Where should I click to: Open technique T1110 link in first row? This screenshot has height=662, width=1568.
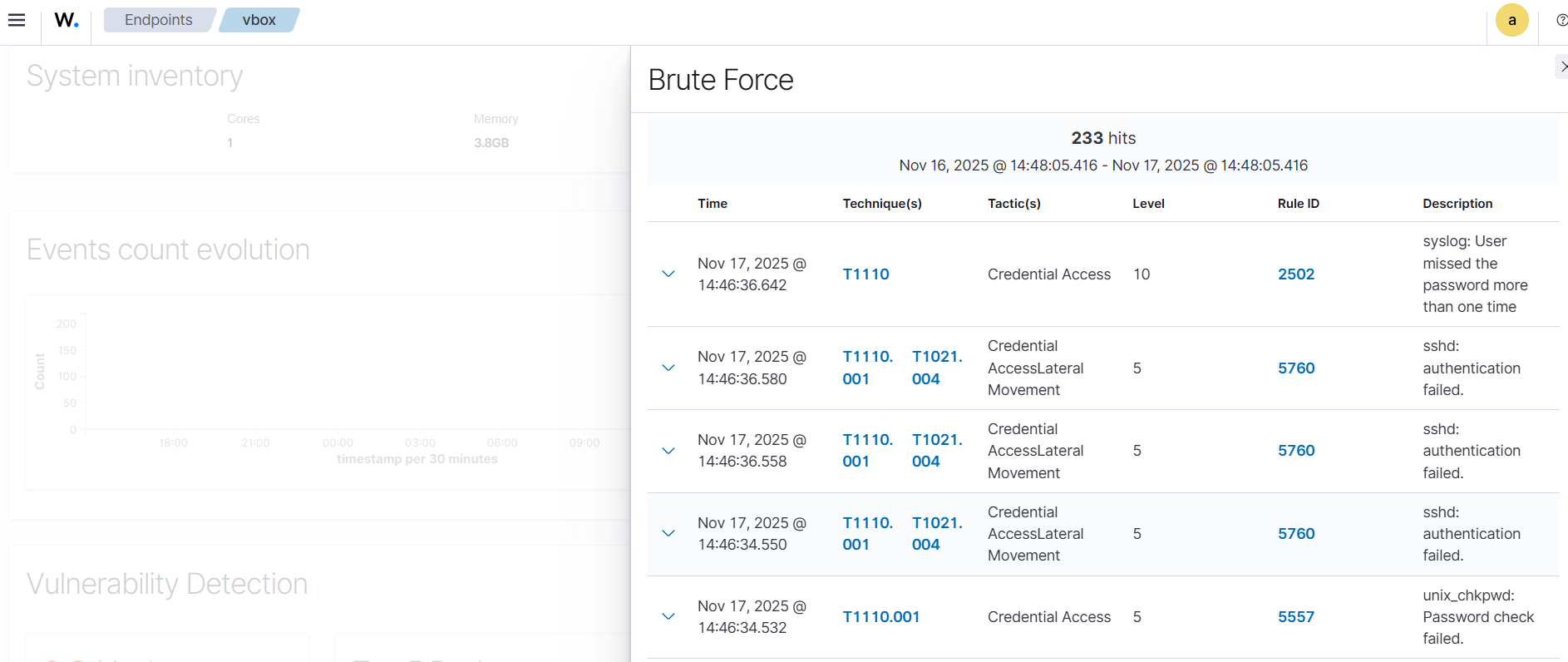(865, 274)
